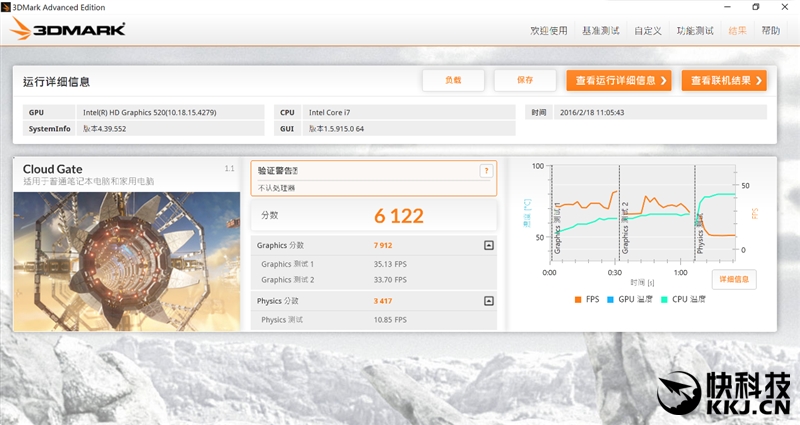Screen dimensions: 800x425
Task: Click 查看联机结果 online results button
Action: coord(724,81)
